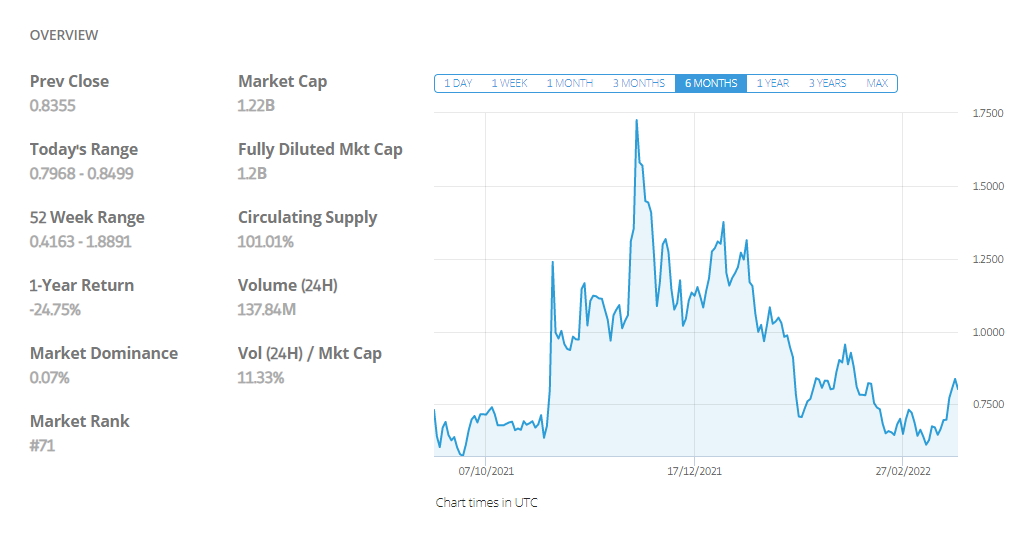Click the Volume (24H) label
Viewport: 1036px width, 534px height.
(x=288, y=286)
